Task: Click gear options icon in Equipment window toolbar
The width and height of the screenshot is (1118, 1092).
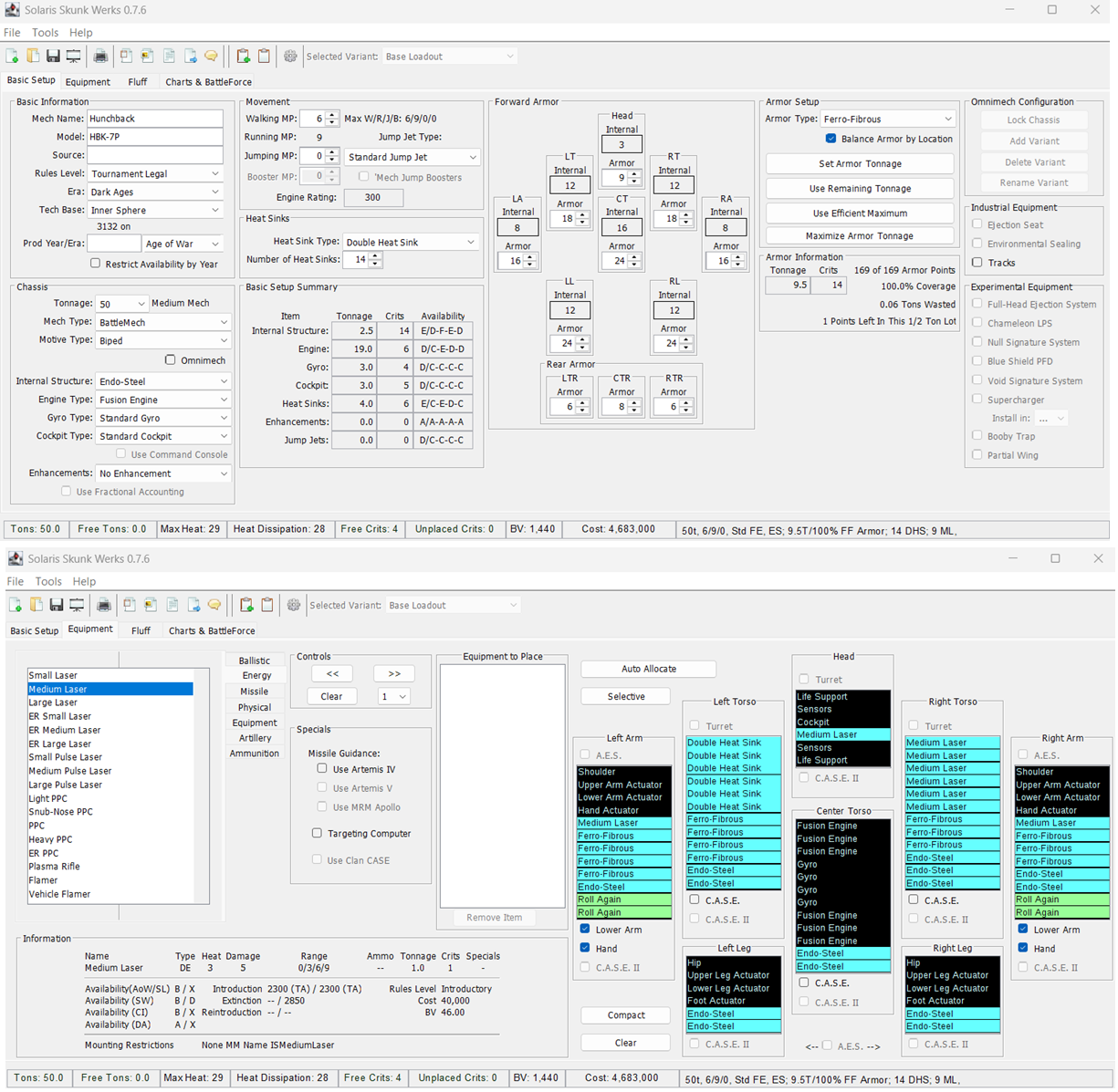Action: pos(294,605)
